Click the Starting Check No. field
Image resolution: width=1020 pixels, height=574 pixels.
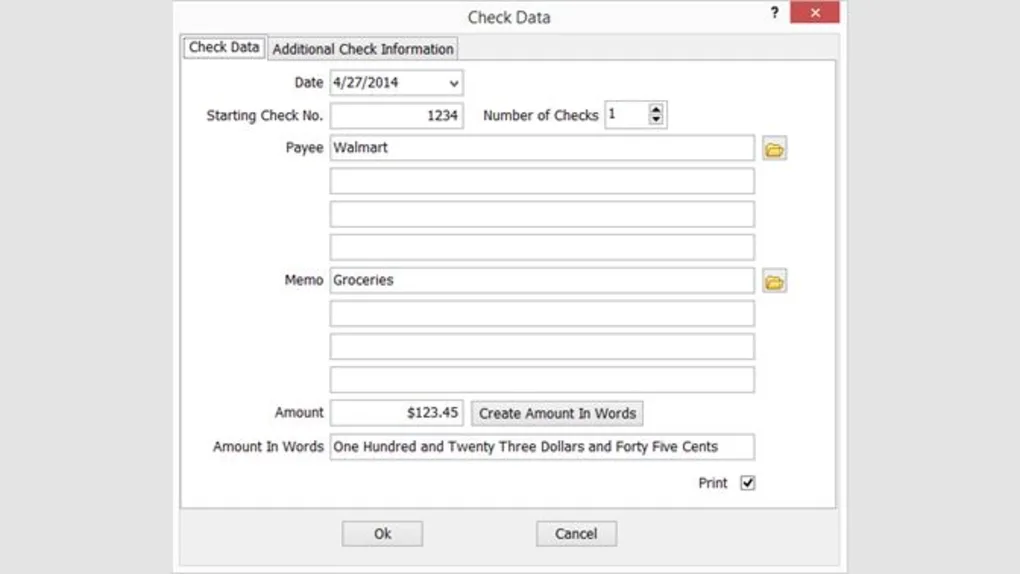click(x=397, y=116)
